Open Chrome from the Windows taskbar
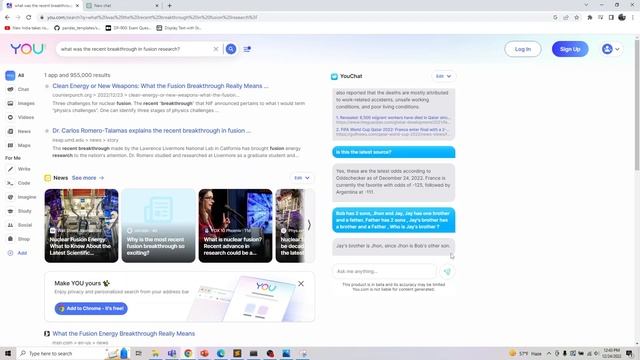Image resolution: width=640 pixels, height=360 pixels. pyautogui.click(x=188, y=353)
